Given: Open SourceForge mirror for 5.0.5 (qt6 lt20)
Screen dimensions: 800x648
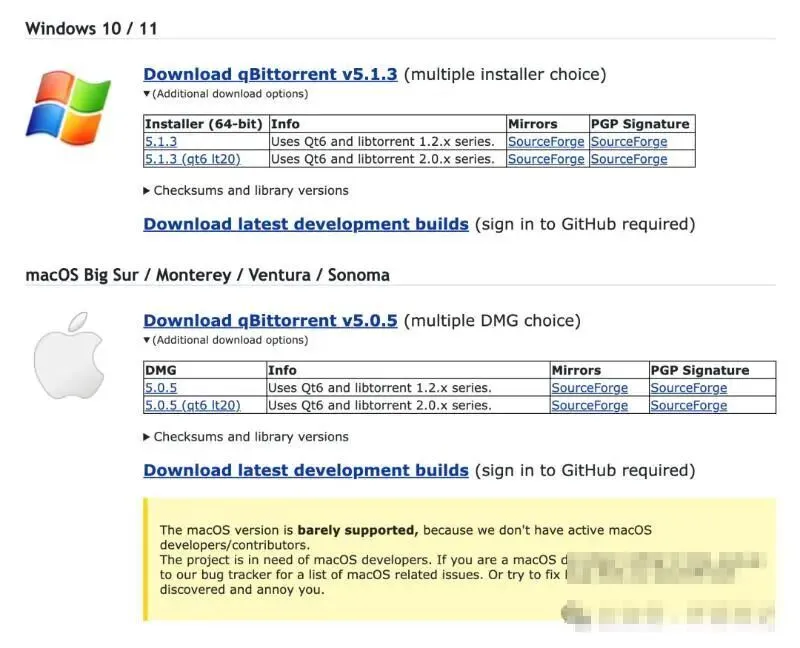Looking at the screenshot, I should point(590,406).
